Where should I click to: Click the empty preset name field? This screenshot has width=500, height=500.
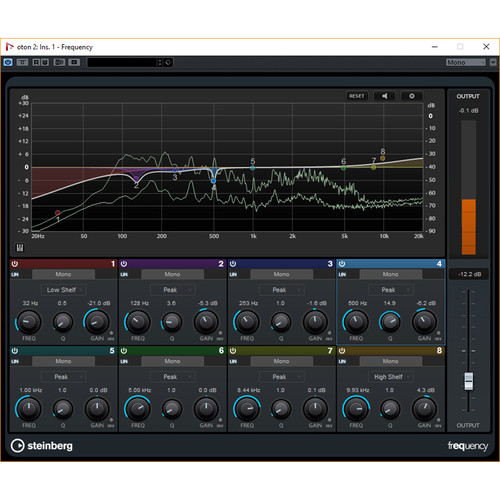point(122,62)
